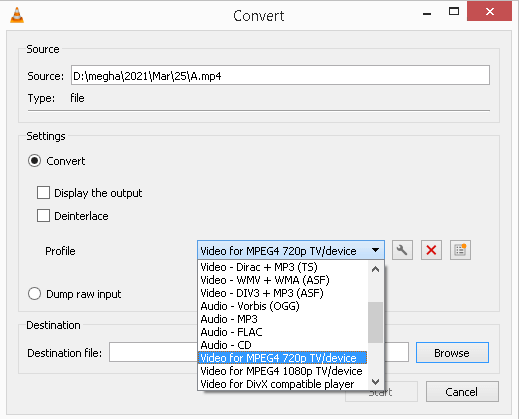Toggle the Deinterlace checkbox
The width and height of the screenshot is (519, 419).
click(x=43, y=216)
